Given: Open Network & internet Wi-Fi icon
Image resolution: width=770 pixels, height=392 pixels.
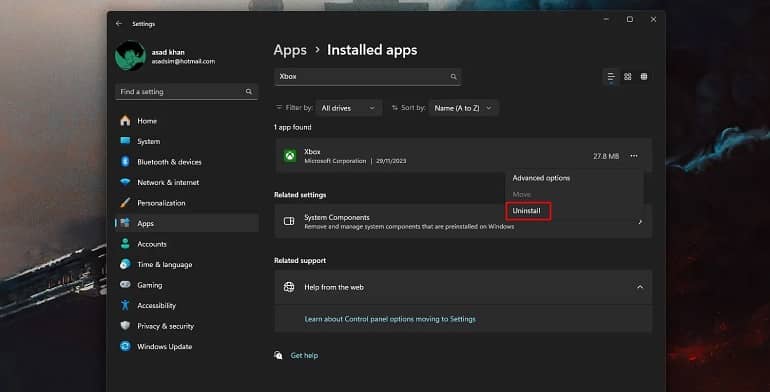Looking at the screenshot, I should [x=125, y=182].
